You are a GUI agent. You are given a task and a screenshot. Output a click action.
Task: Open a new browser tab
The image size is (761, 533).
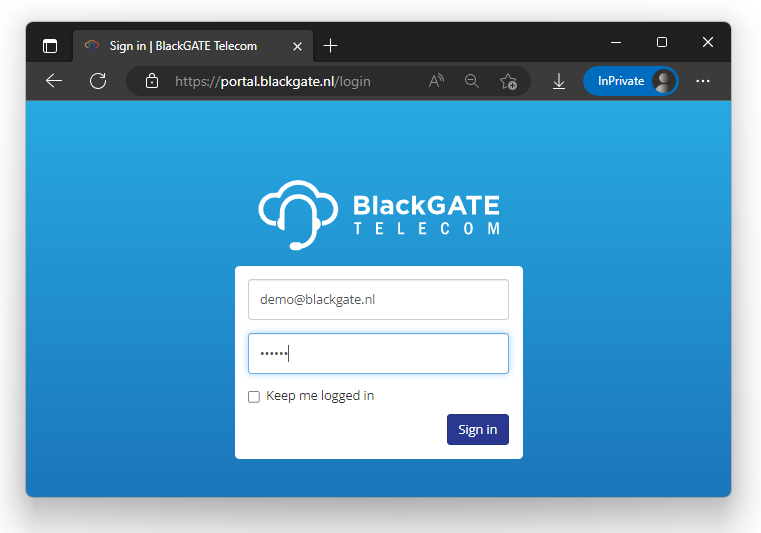pyautogui.click(x=331, y=46)
